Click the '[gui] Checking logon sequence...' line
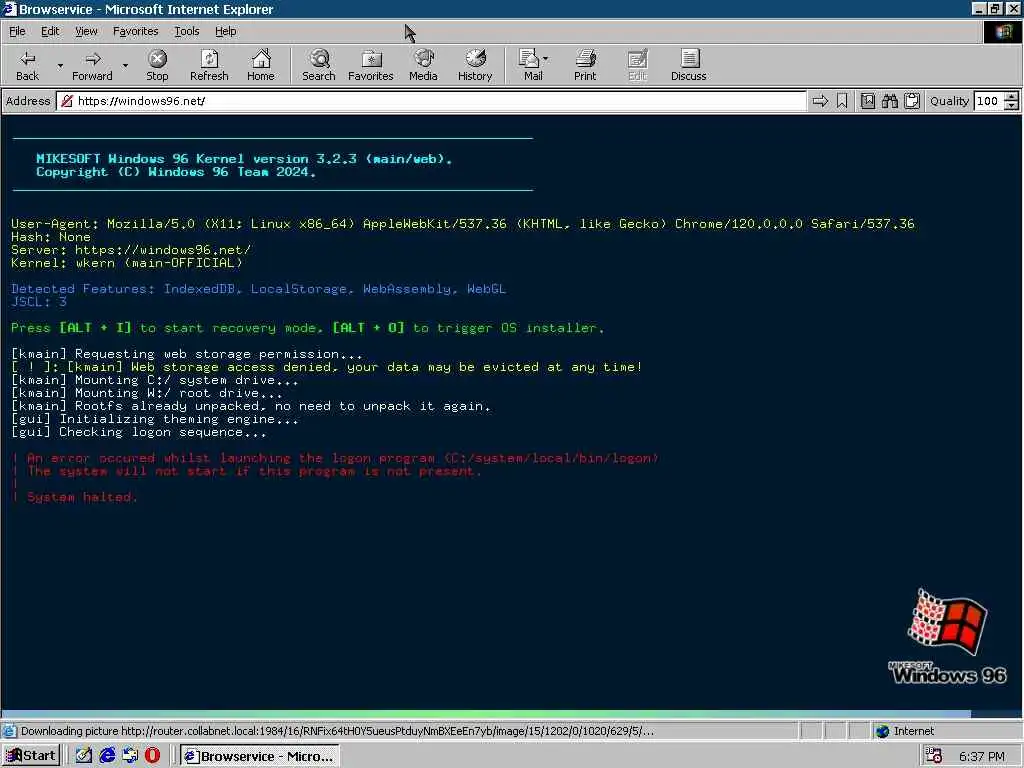This screenshot has width=1024, height=768. tap(138, 432)
